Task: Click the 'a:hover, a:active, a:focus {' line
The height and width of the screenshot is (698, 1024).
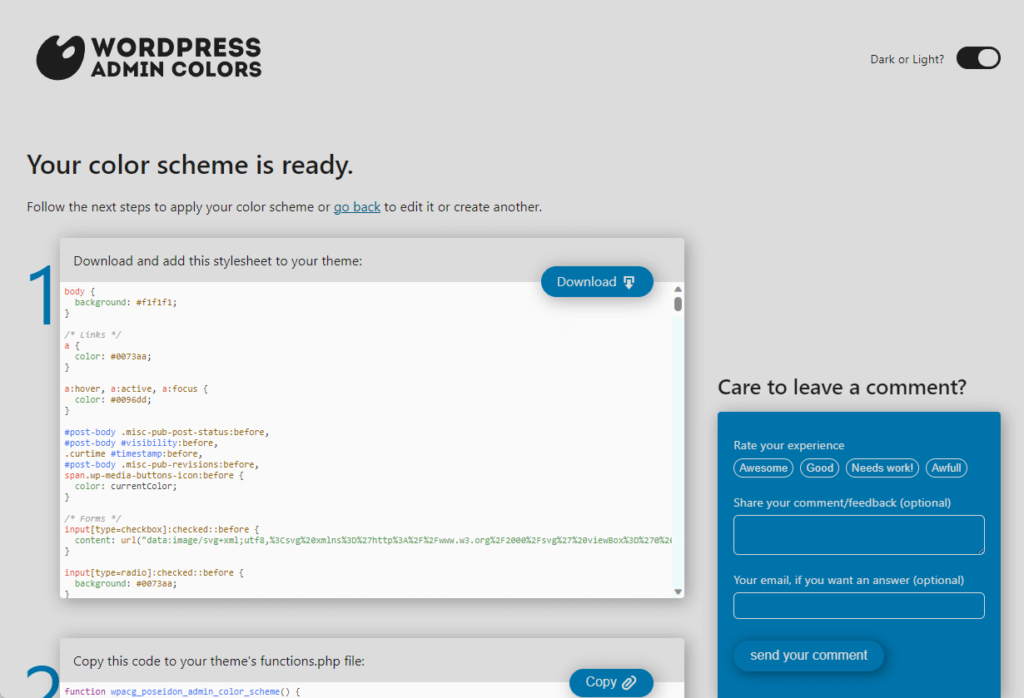Action: pyautogui.click(x=136, y=389)
